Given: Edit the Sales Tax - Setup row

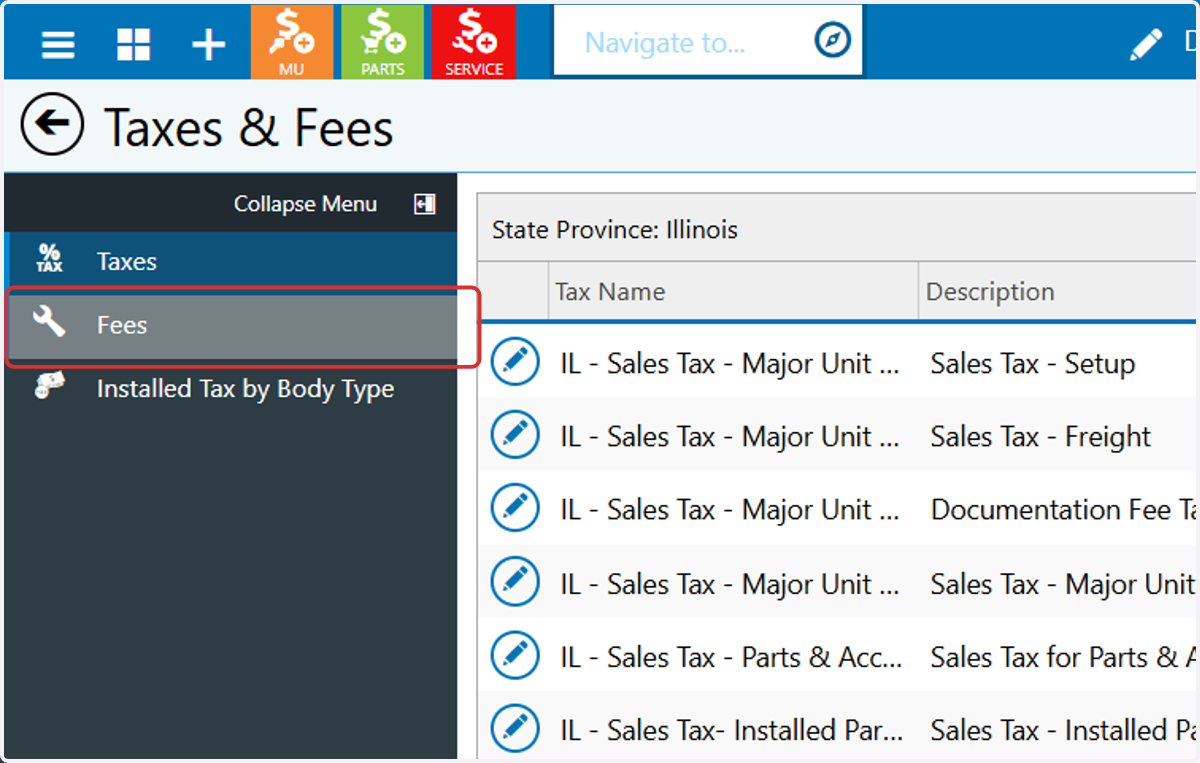Looking at the screenshot, I should (515, 361).
